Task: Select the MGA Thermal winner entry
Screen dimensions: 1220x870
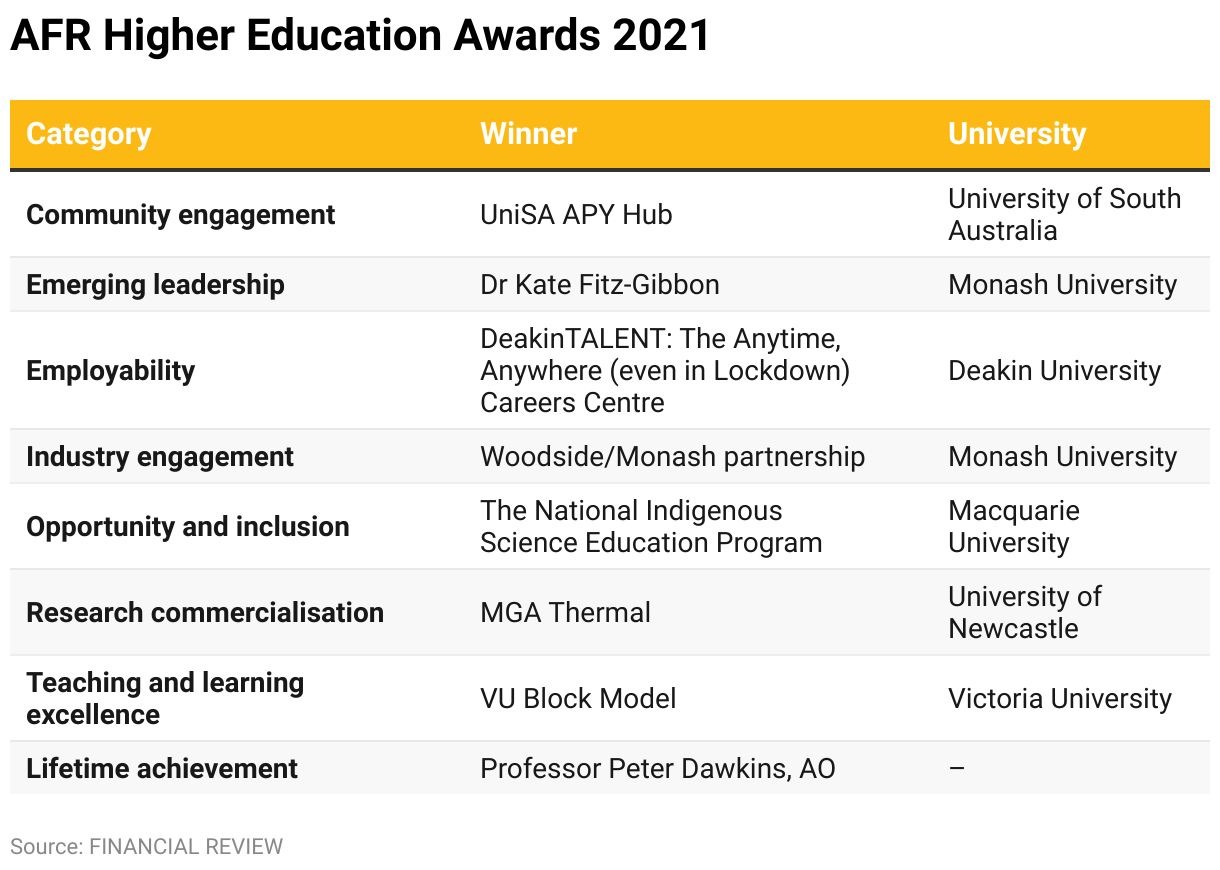Action: (x=565, y=613)
